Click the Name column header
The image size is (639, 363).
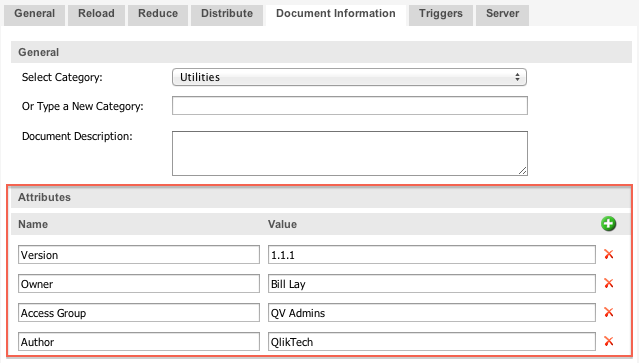pyautogui.click(x=33, y=224)
